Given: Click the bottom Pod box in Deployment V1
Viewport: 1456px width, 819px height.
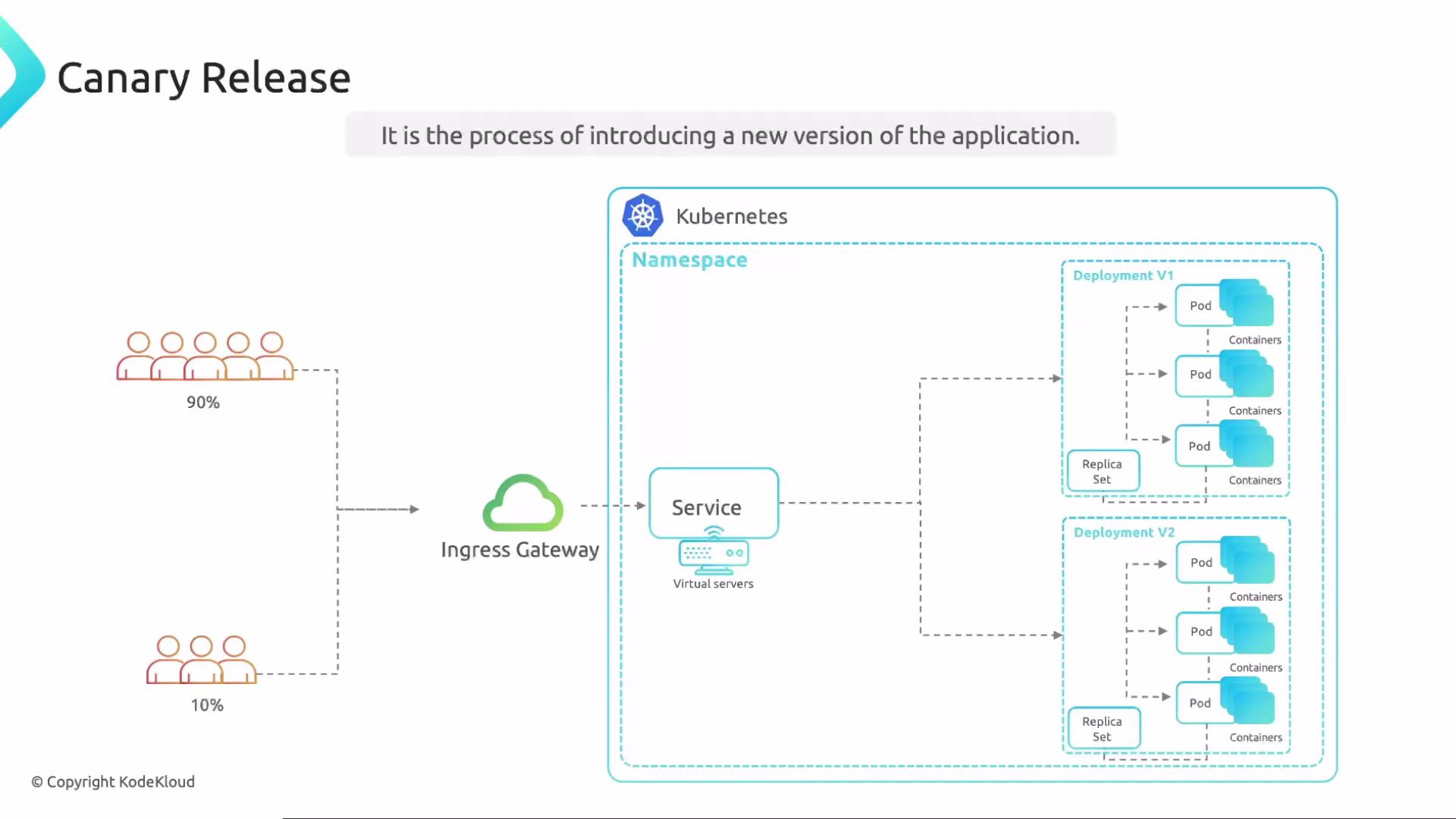Looking at the screenshot, I should pos(1200,446).
